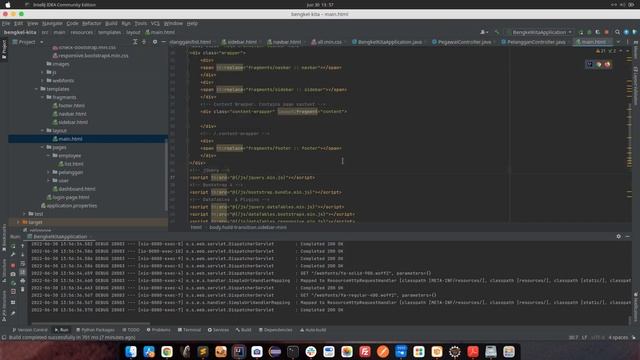Open Finder from the Dock
640x360 pixels.
coord(131,351)
